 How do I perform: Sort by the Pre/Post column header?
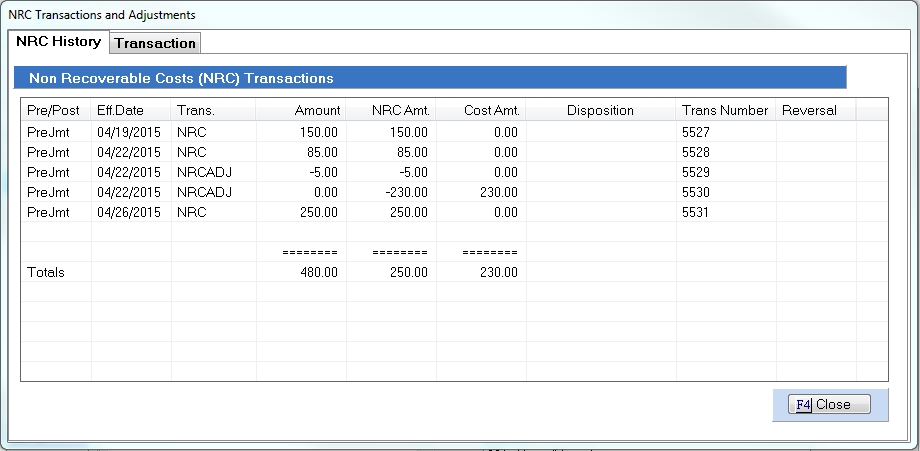point(54,110)
